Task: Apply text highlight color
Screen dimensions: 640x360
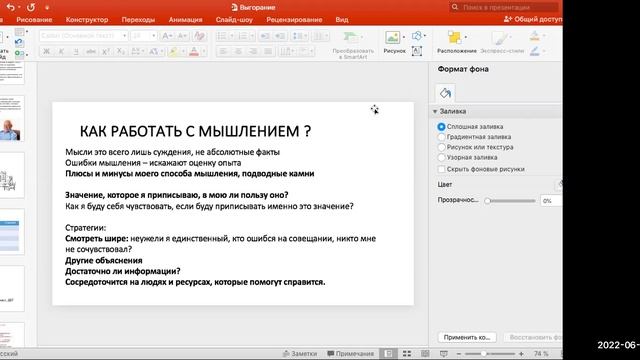Action: click(173, 51)
